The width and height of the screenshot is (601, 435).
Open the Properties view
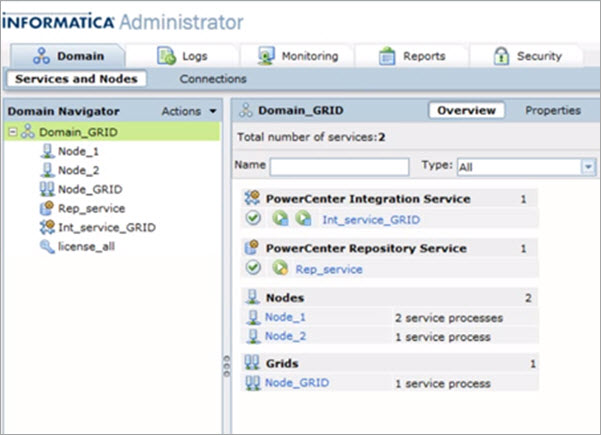tap(553, 111)
